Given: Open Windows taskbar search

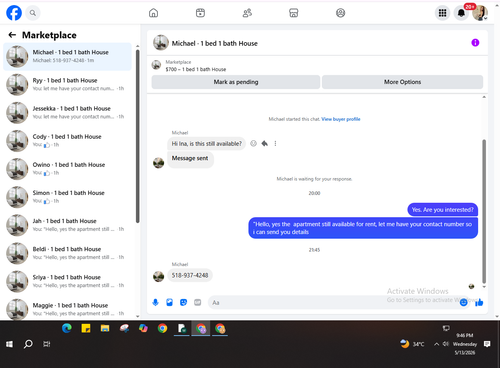Looking at the screenshot, I should point(28,344).
